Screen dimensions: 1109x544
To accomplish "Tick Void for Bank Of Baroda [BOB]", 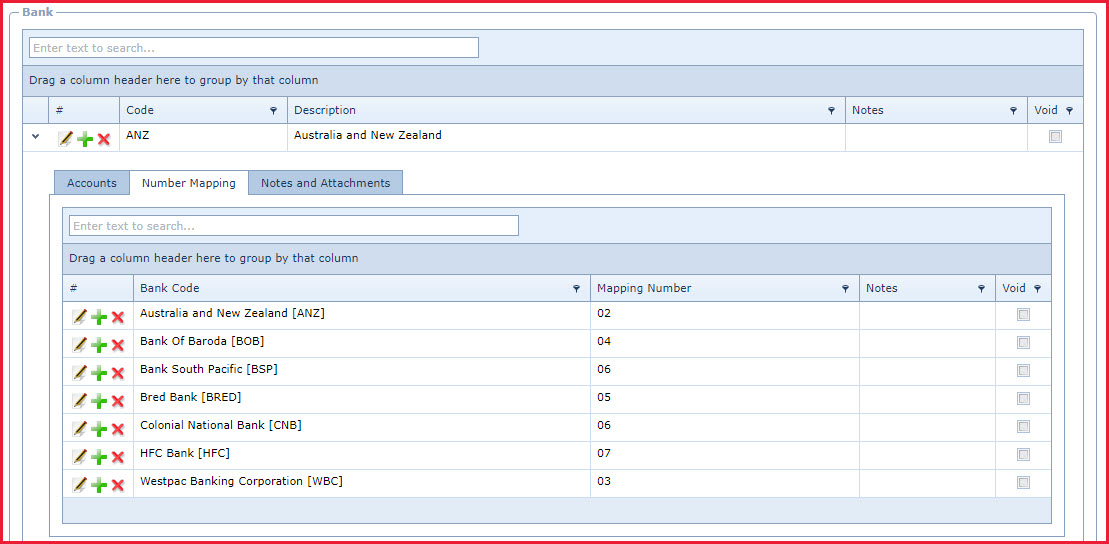I will pyautogui.click(x=1023, y=342).
